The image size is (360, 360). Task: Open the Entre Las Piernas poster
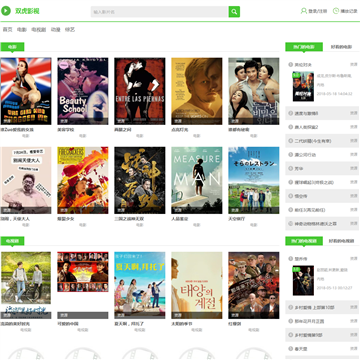coord(140,91)
